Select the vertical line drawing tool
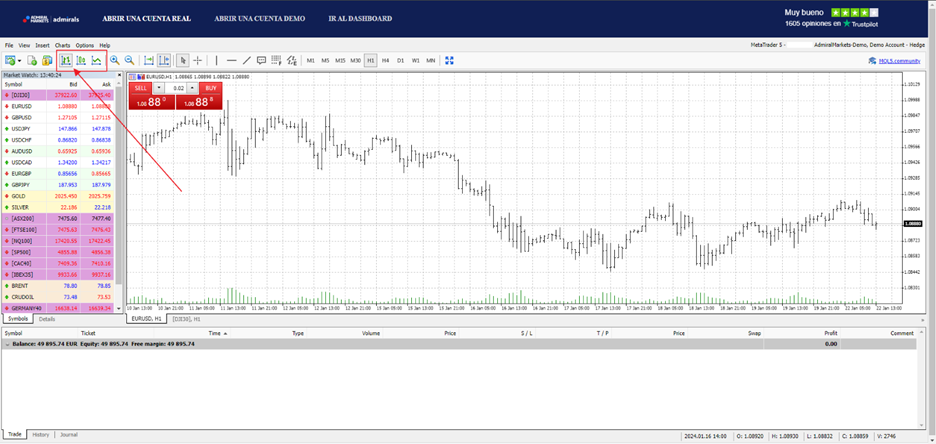Image resolution: width=936 pixels, height=444 pixels. [217, 60]
